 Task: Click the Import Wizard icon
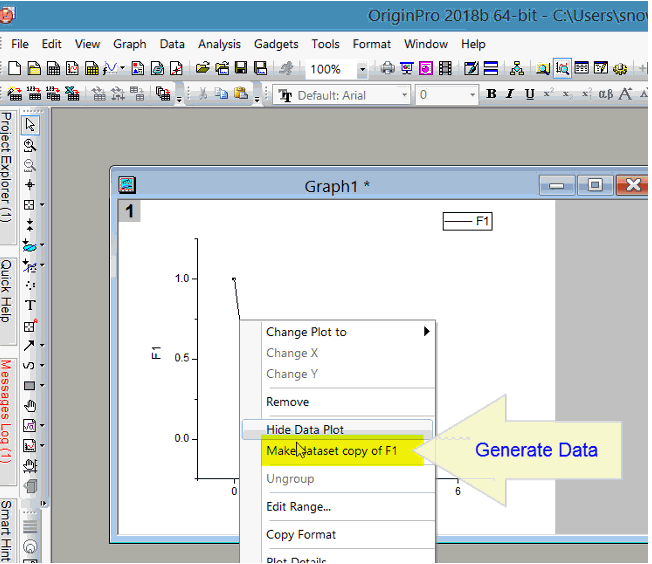click(x=15, y=94)
